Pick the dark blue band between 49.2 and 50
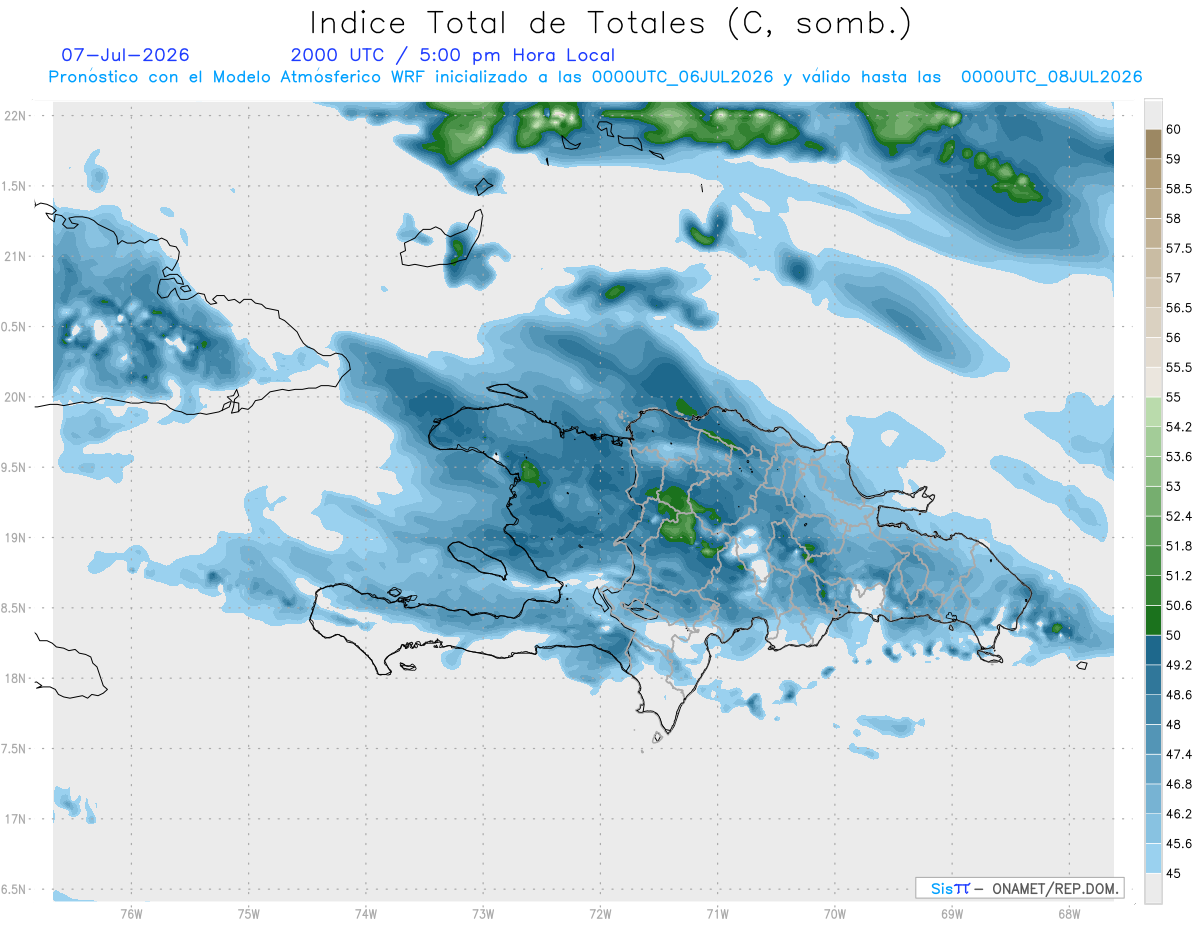Viewport: 1200px width, 927px height. [1153, 651]
